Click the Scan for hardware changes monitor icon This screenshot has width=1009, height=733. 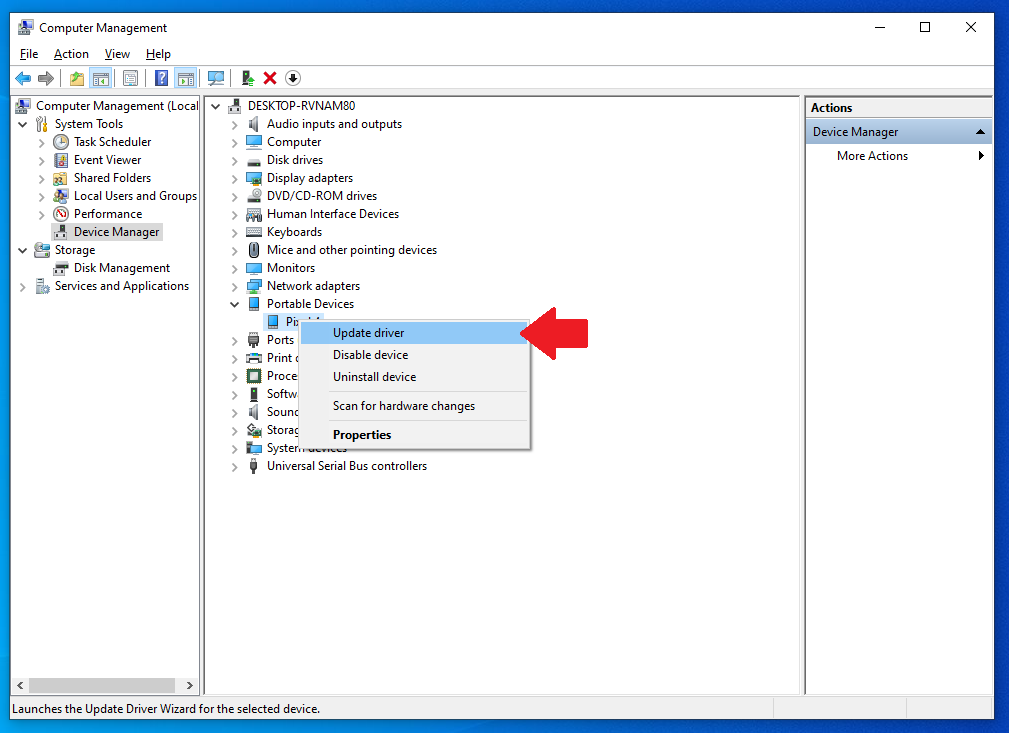215,78
